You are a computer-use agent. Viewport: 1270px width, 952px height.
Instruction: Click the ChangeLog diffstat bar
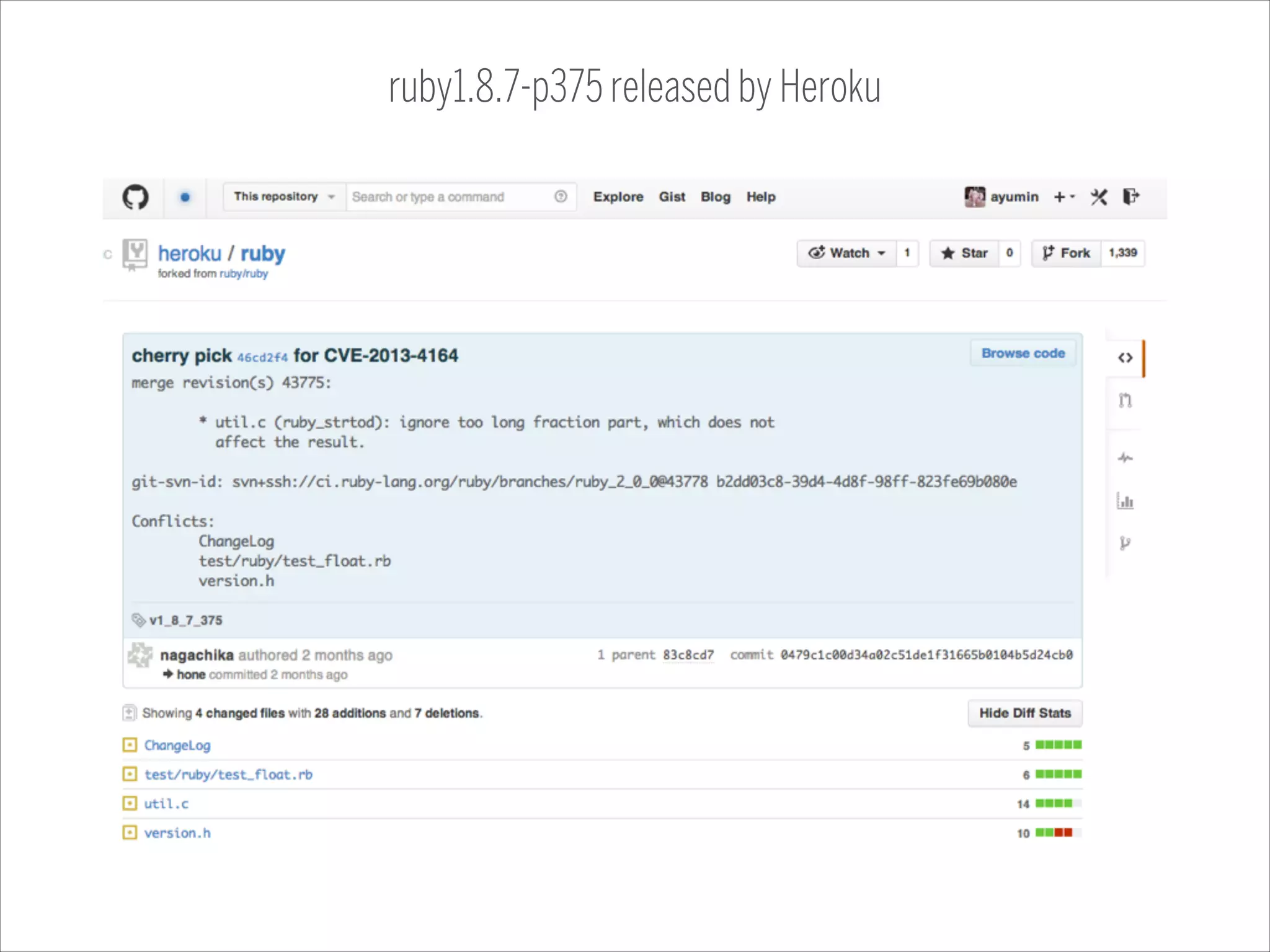1059,744
